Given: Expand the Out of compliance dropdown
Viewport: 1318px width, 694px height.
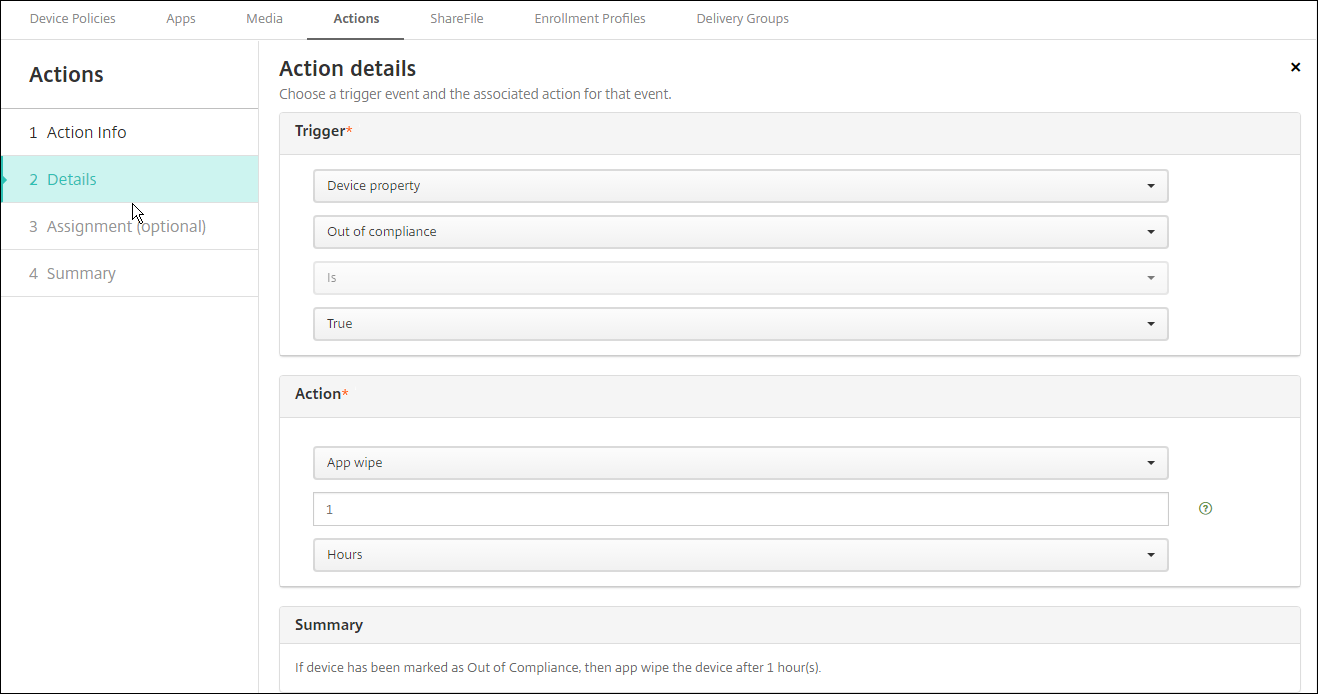Looking at the screenshot, I should click(x=740, y=232).
